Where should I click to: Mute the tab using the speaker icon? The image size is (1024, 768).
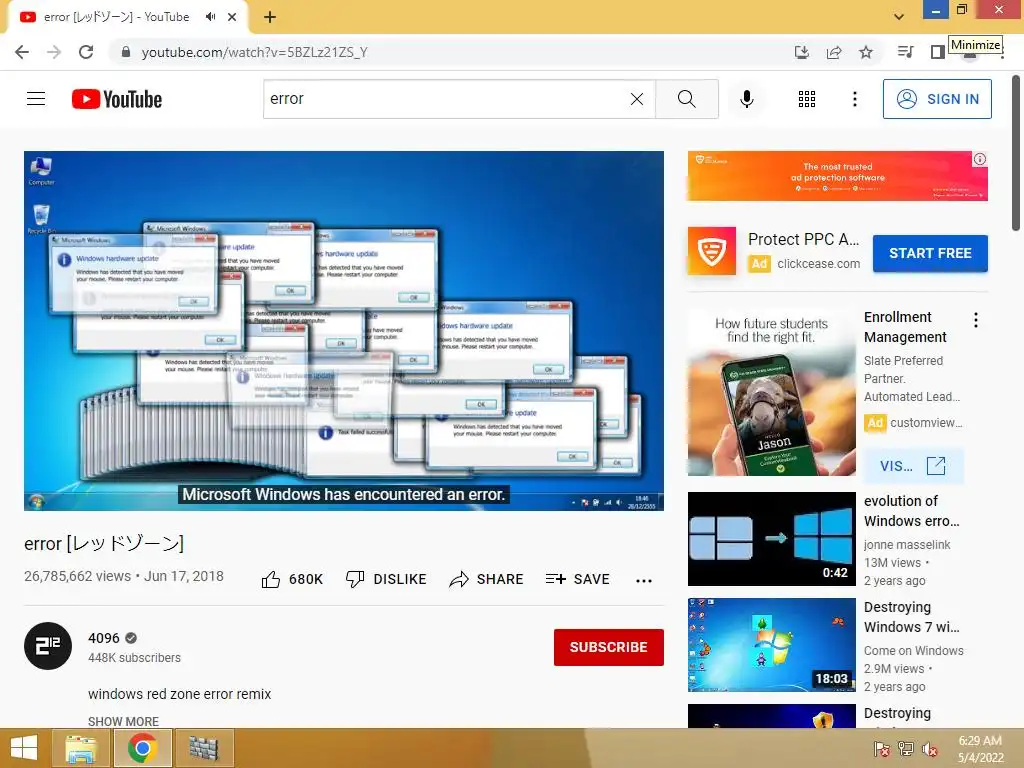coord(210,17)
